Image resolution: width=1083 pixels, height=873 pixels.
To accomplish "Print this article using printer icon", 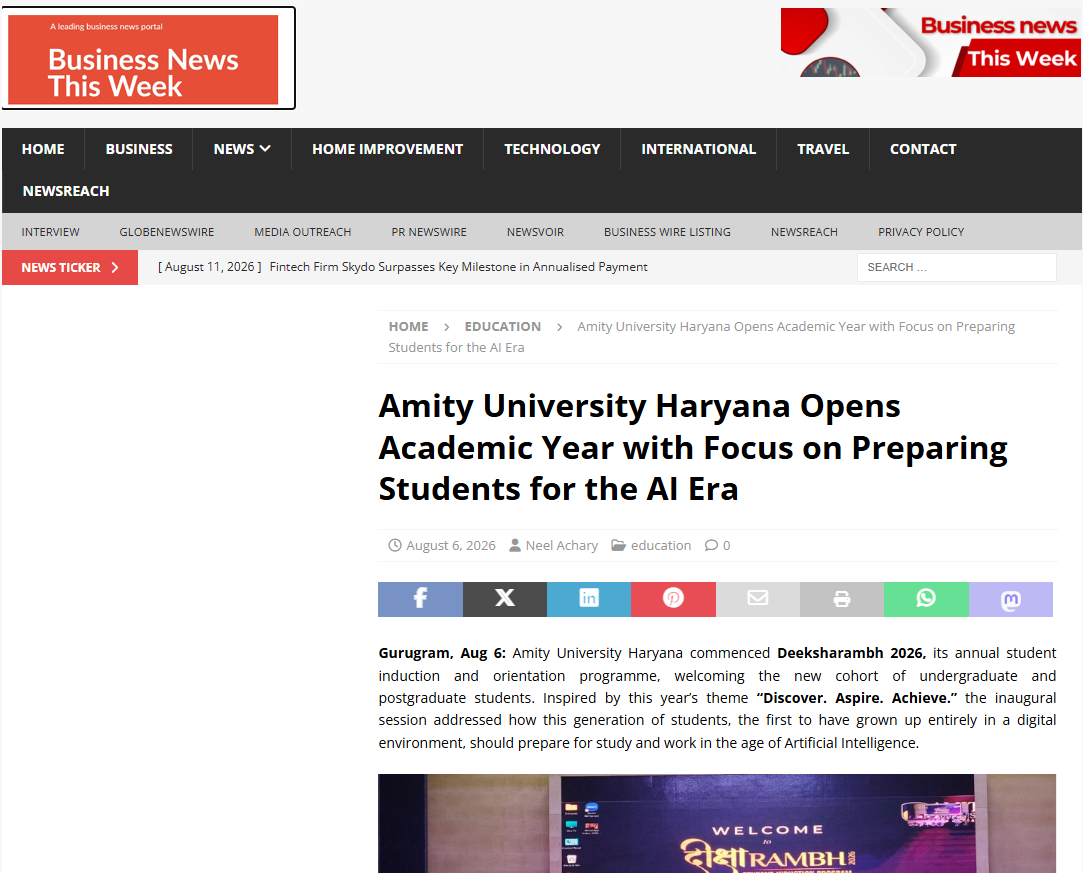I will coord(842,599).
